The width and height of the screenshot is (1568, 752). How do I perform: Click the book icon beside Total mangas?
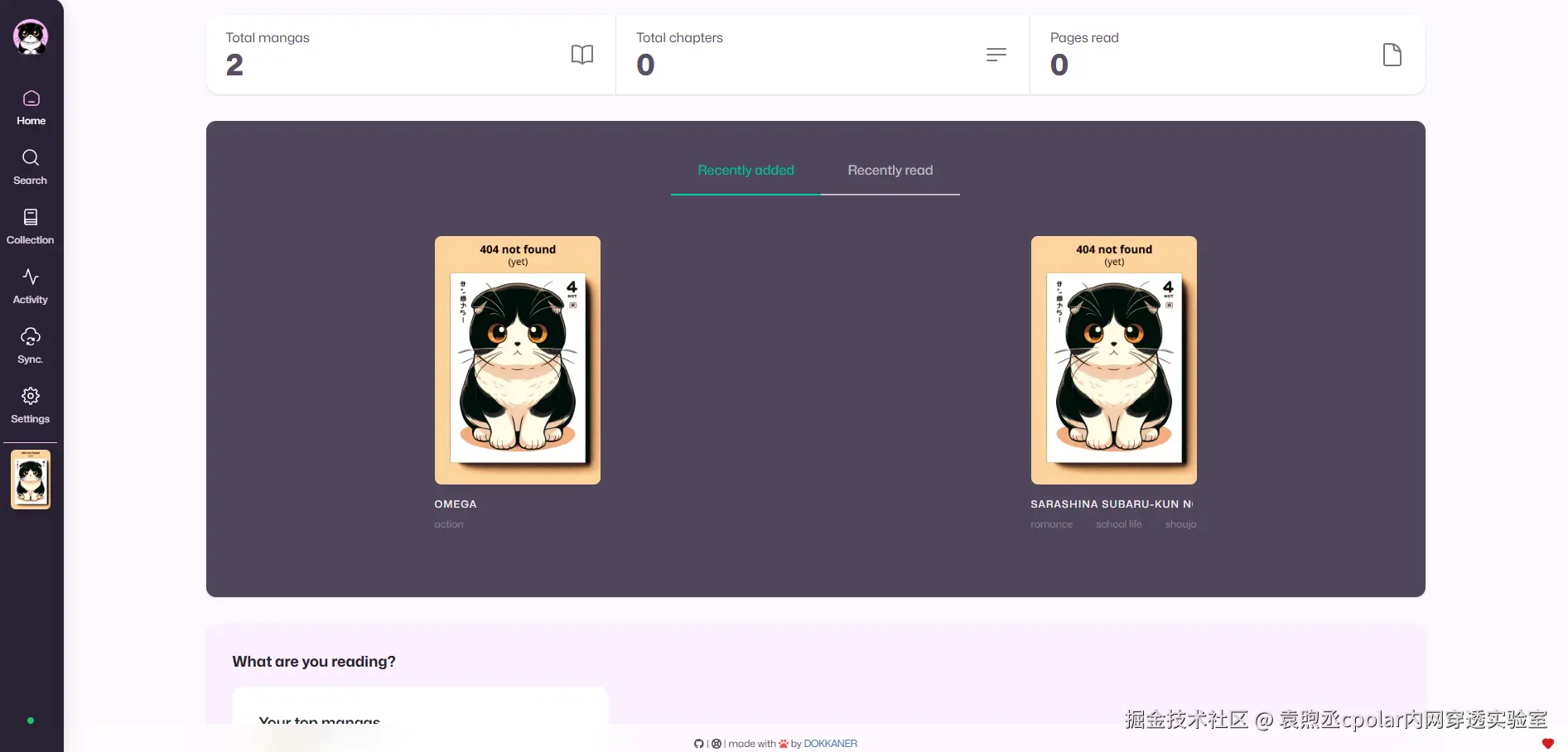click(582, 55)
